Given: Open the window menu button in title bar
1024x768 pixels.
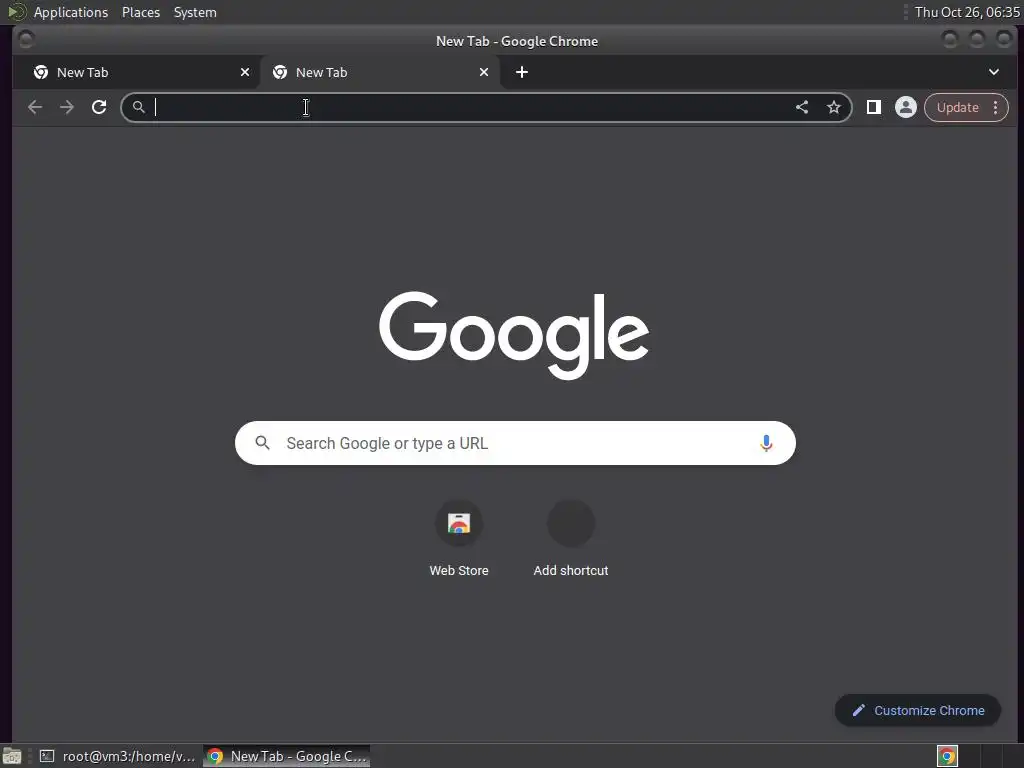Looking at the screenshot, I should click(x=26, y=40).
